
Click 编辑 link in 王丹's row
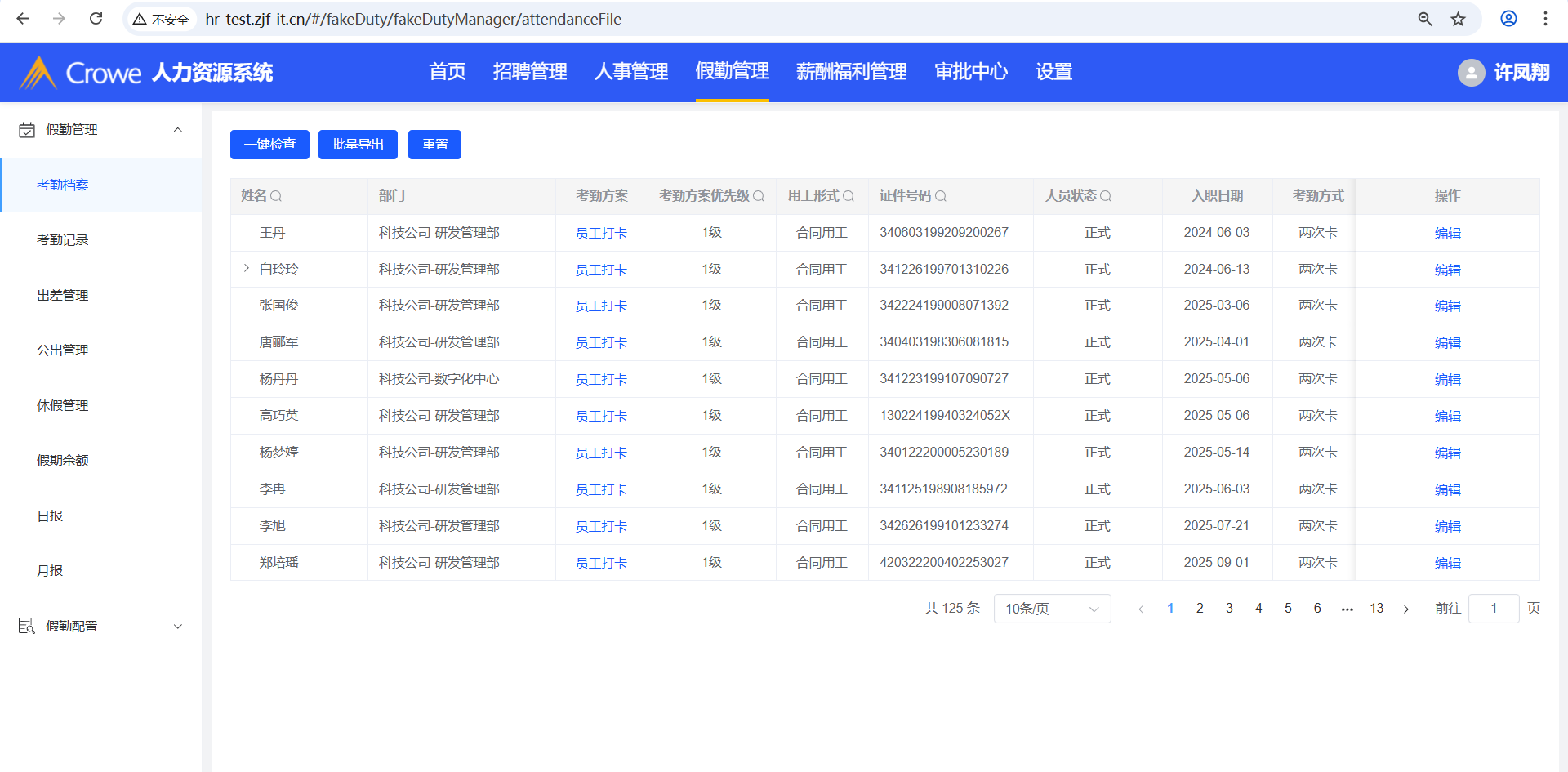point(1447,233)
